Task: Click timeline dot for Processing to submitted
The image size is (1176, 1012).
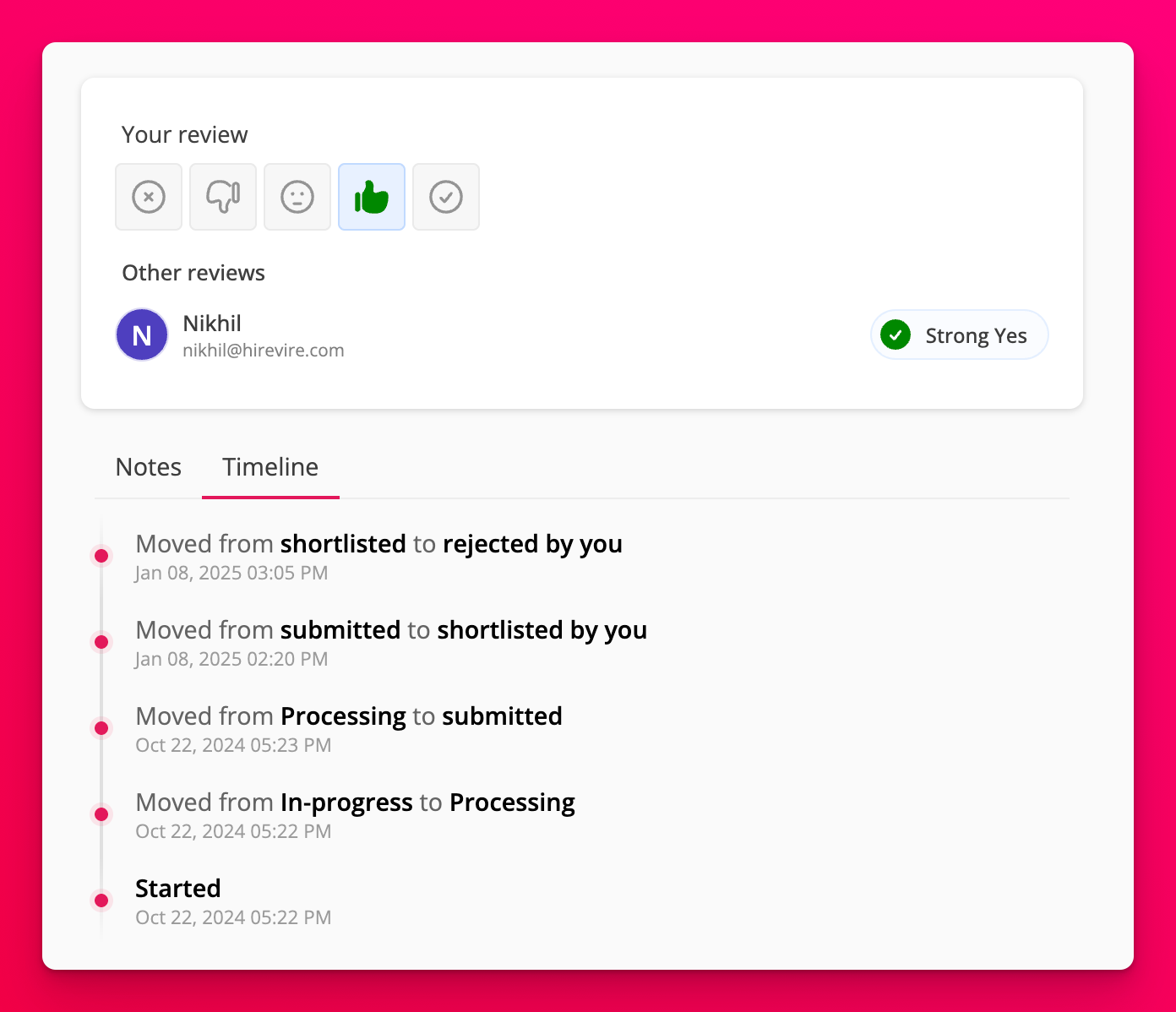Action: click(101, 728)
